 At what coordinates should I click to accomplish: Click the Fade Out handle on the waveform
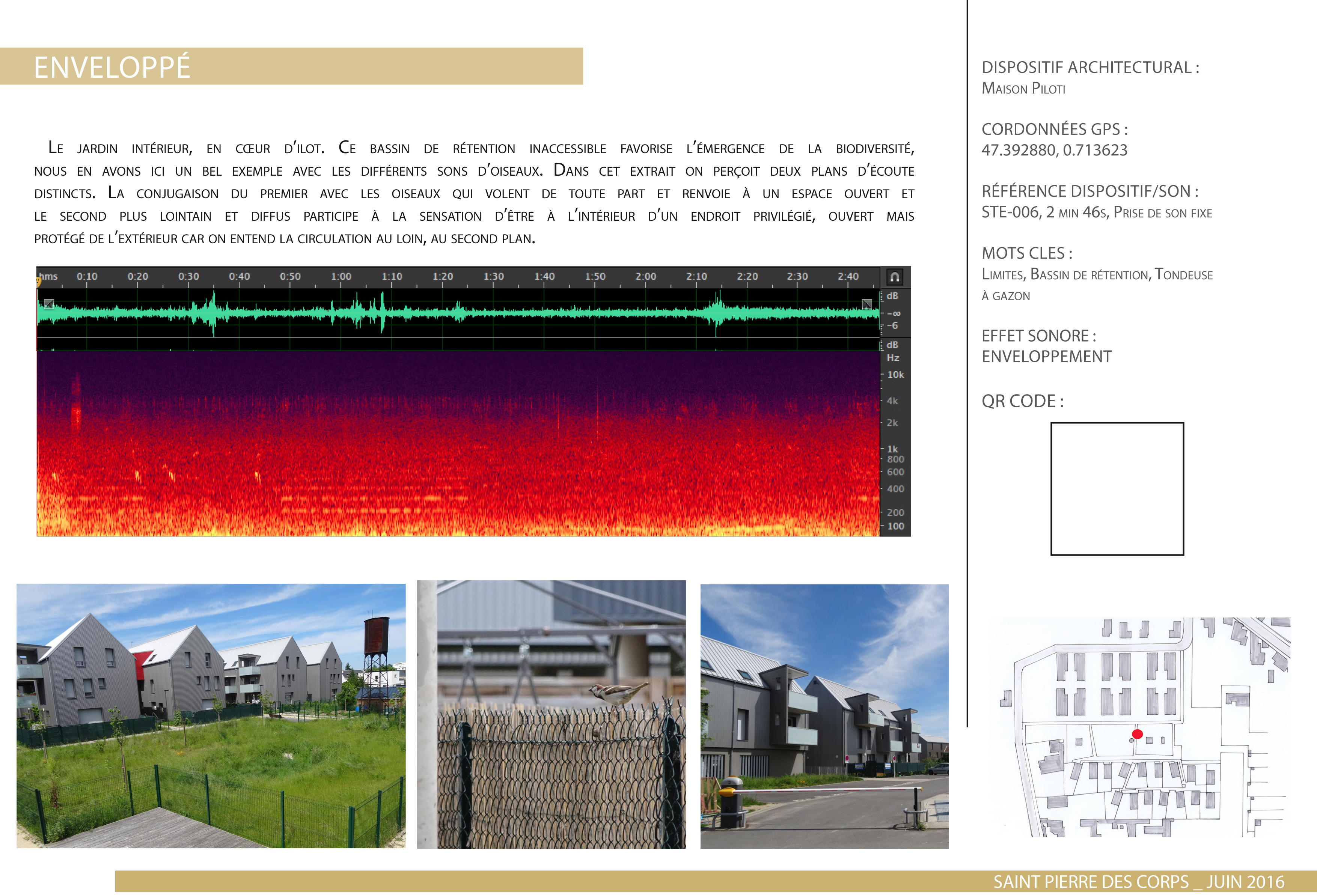click(866, 304)
